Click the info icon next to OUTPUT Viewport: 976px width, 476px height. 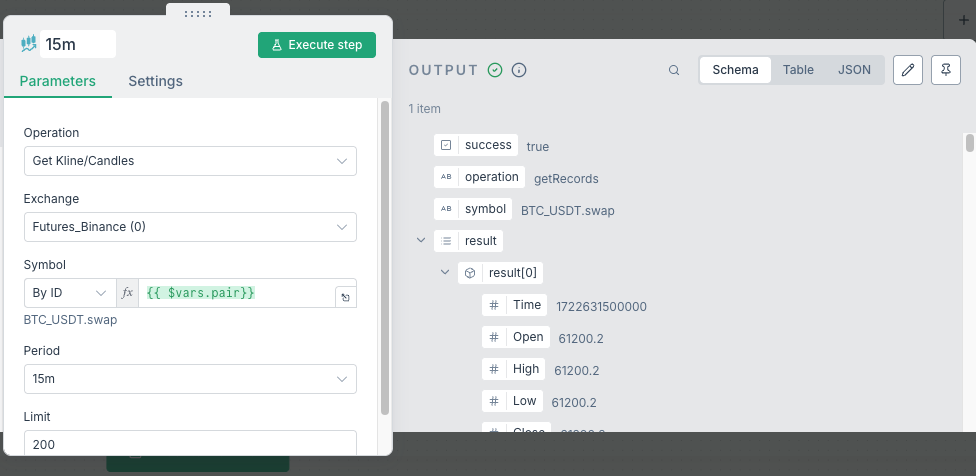(x=519, y=70)
